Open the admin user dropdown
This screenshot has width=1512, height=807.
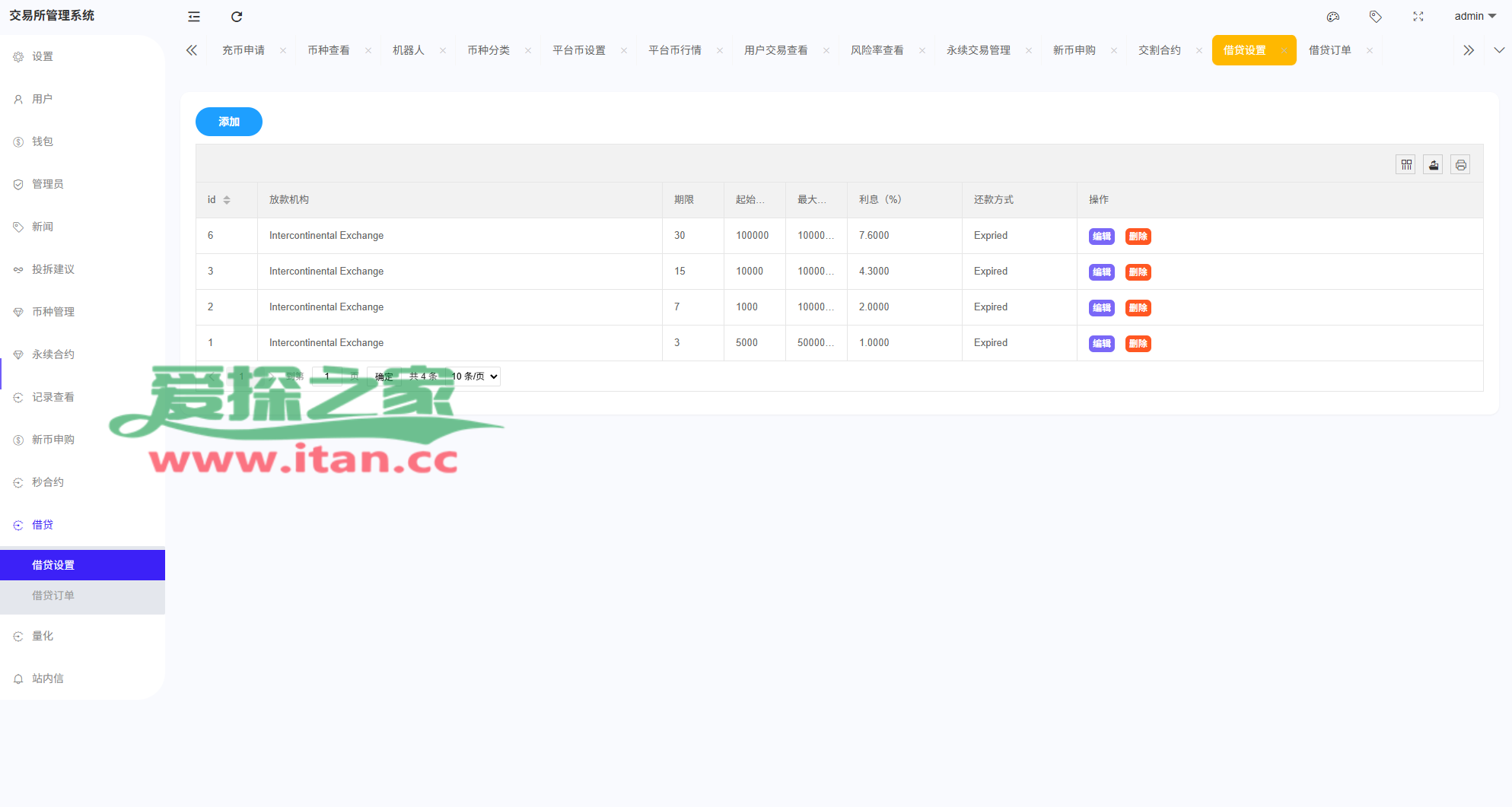pyautogui.click(x=1474, y=16)
